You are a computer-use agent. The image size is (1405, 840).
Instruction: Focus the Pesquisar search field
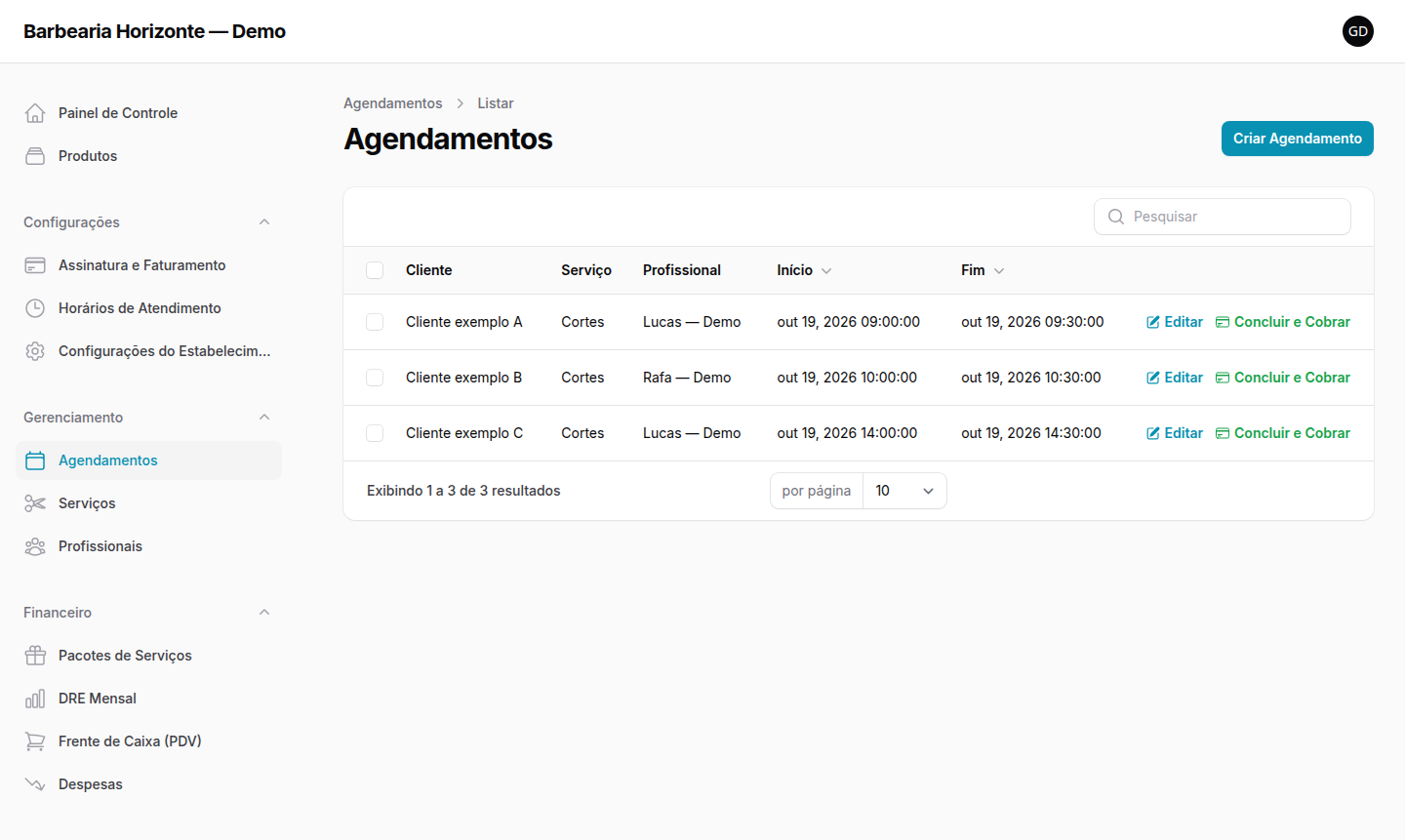click(1223, 217)
